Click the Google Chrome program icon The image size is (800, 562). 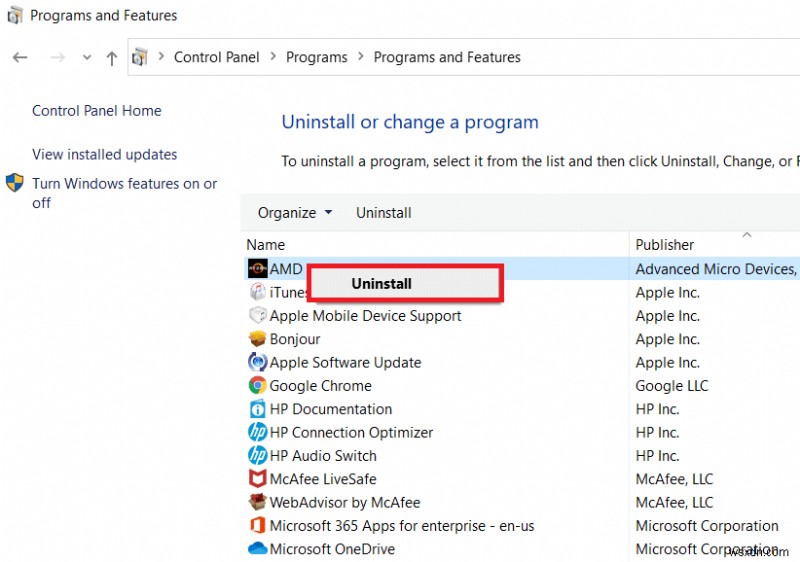point(257,386)
